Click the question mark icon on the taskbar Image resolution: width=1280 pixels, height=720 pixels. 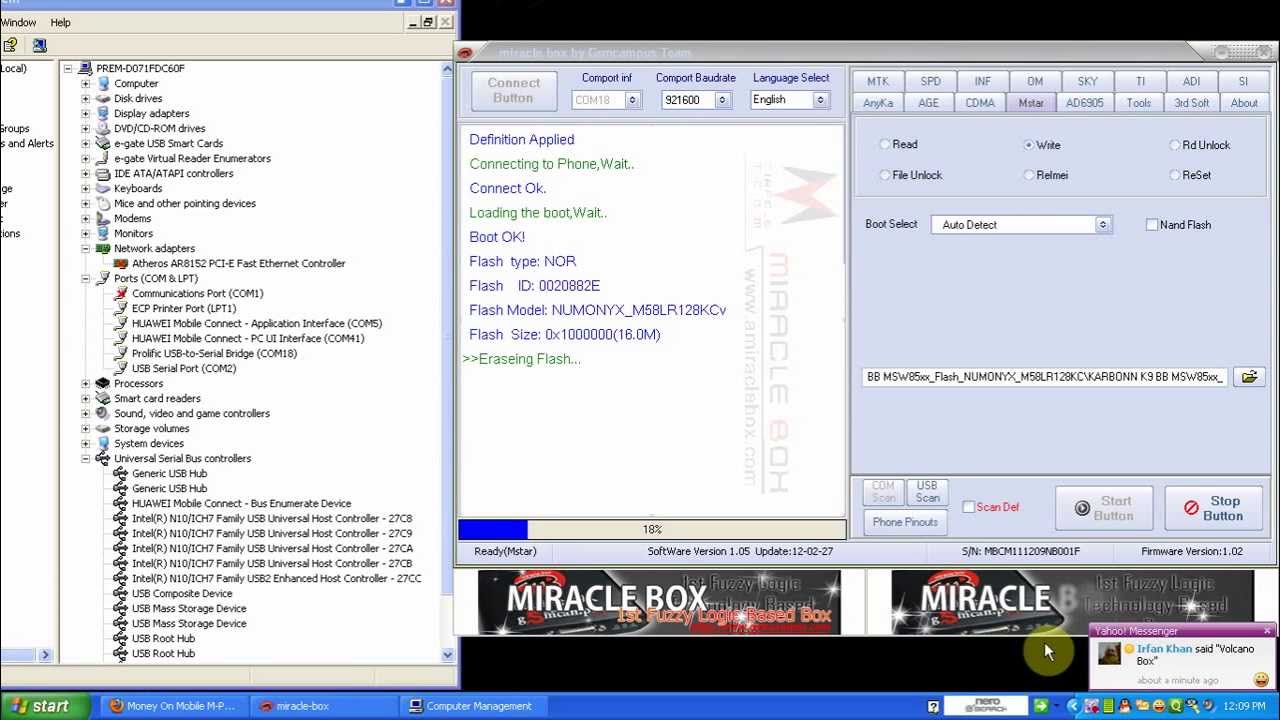pos(933,706)
